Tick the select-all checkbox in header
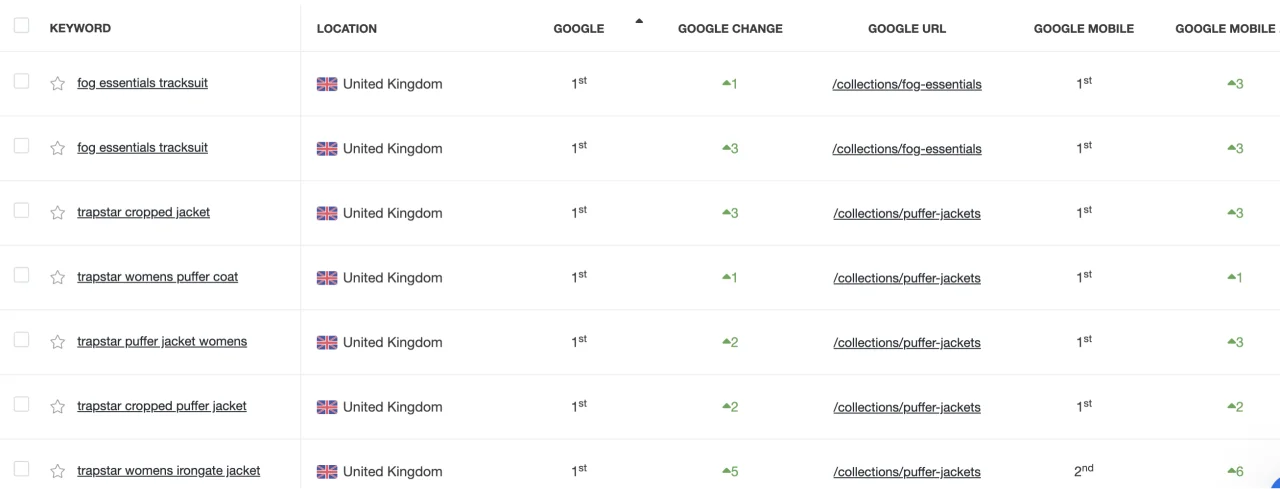Image resolution: width=1280 pixels, height=489 pixels. [21, 26]
